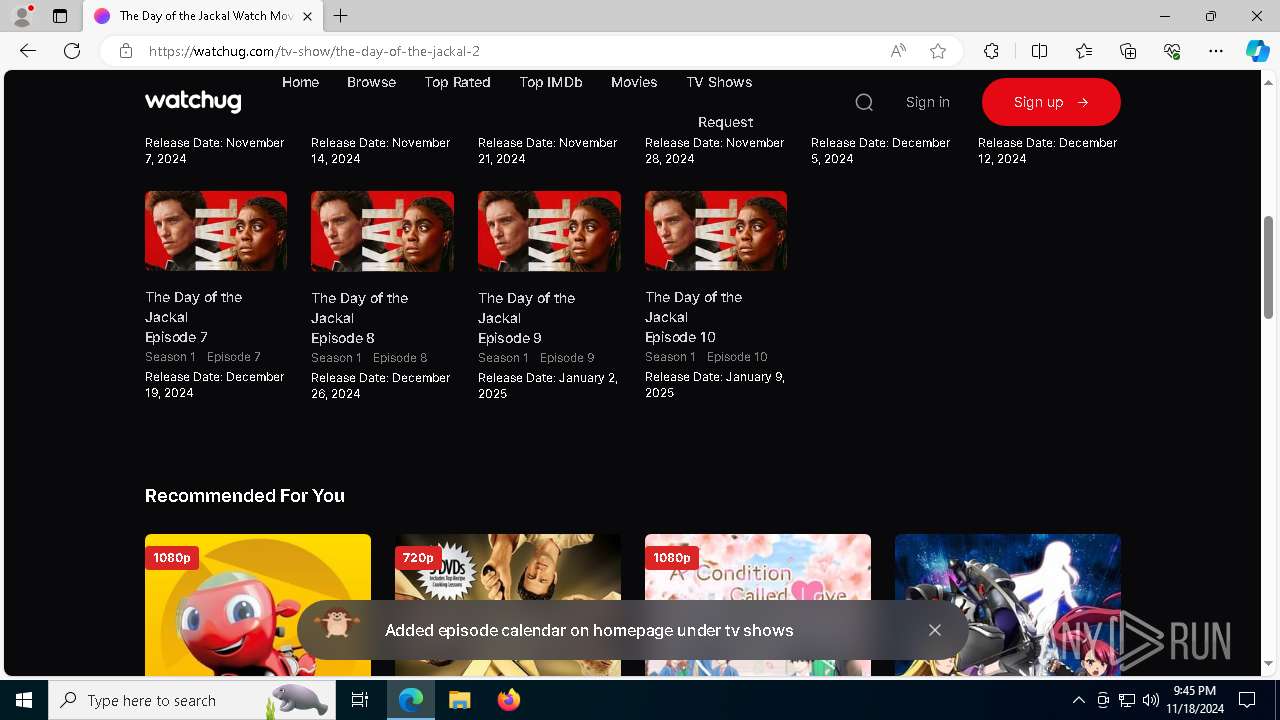This screenshot has width=1280, height=720.
Task: Open volume control in the tray
Action: pyautogui.click(x=1150, y=700)
